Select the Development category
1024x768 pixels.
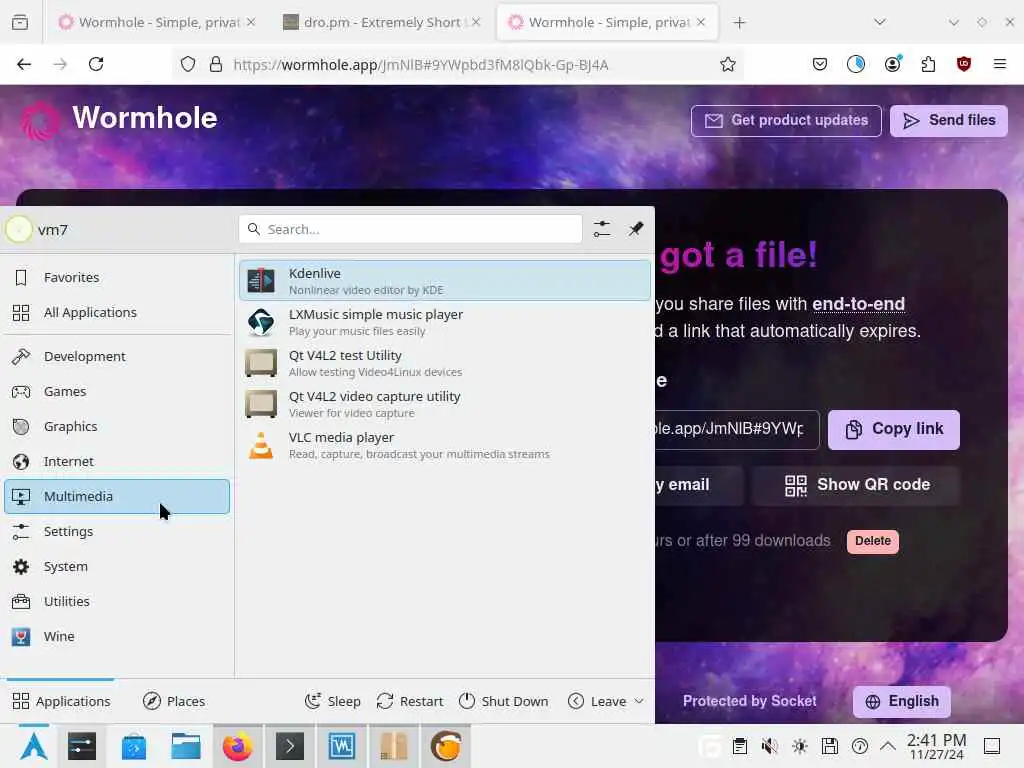(x=117, y=357)
